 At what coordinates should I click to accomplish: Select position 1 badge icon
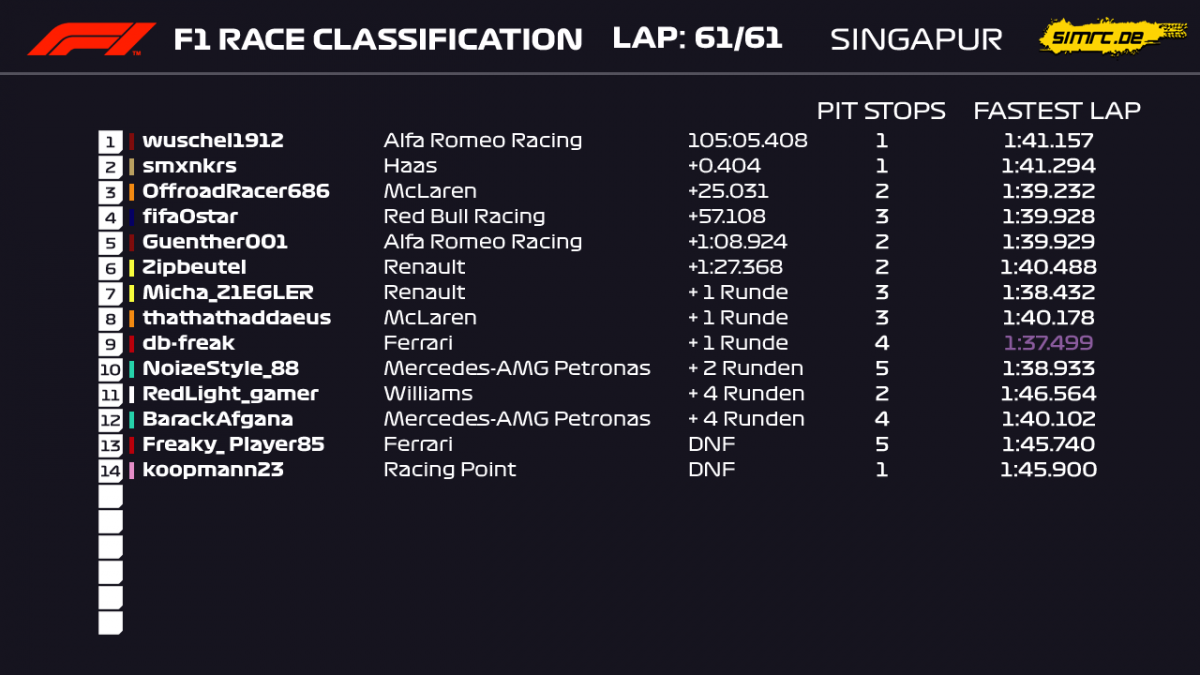pyautogui.click(x=110, y=141)
